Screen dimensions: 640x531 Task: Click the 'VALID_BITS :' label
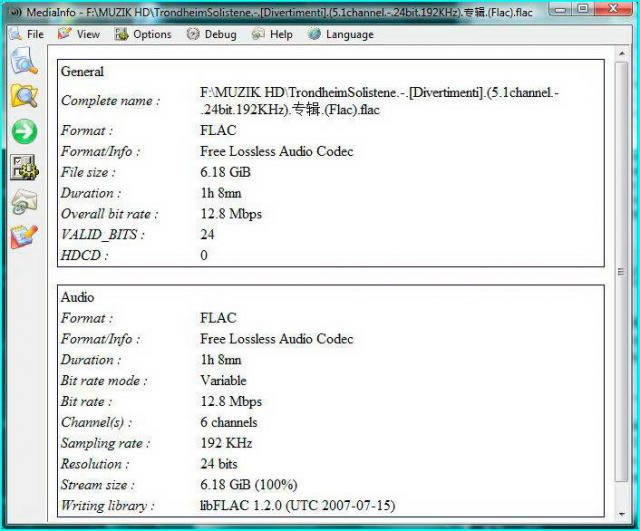click(x=102, y=235)
